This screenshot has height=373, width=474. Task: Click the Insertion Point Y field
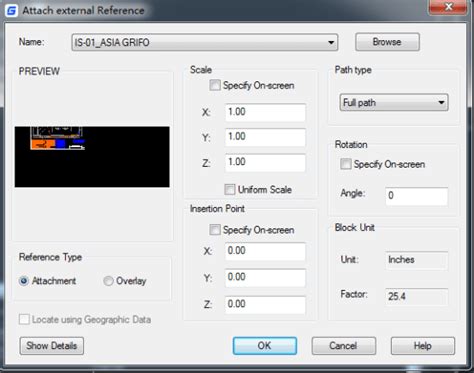point(265,278)
